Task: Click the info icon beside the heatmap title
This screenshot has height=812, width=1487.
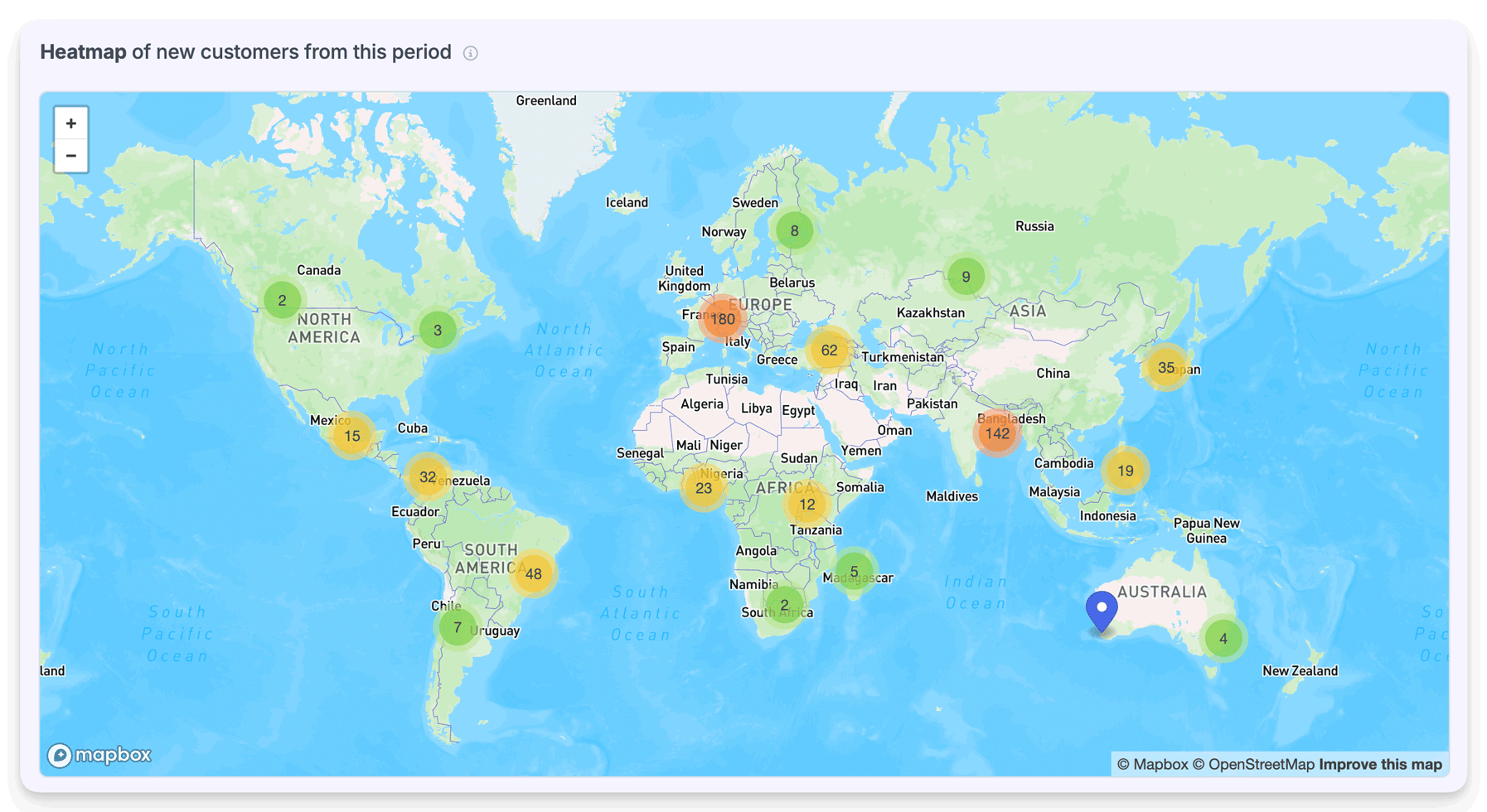Action: [470, 53]
